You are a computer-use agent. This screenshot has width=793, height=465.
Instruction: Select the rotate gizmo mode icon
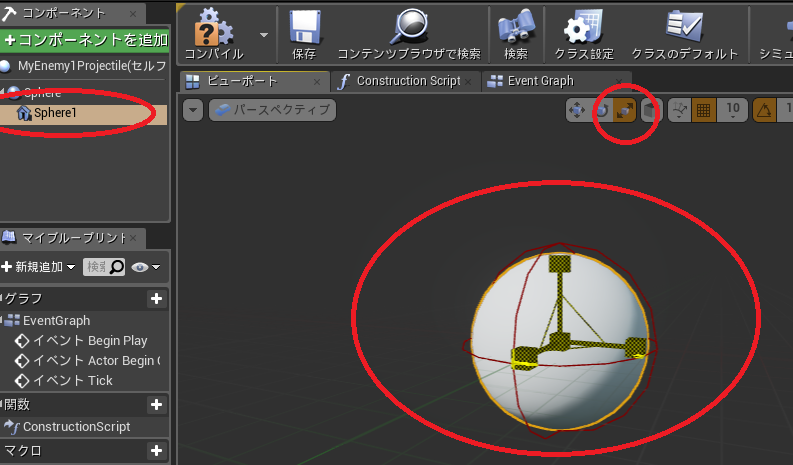pyautogui.click(x=602, y=110)
